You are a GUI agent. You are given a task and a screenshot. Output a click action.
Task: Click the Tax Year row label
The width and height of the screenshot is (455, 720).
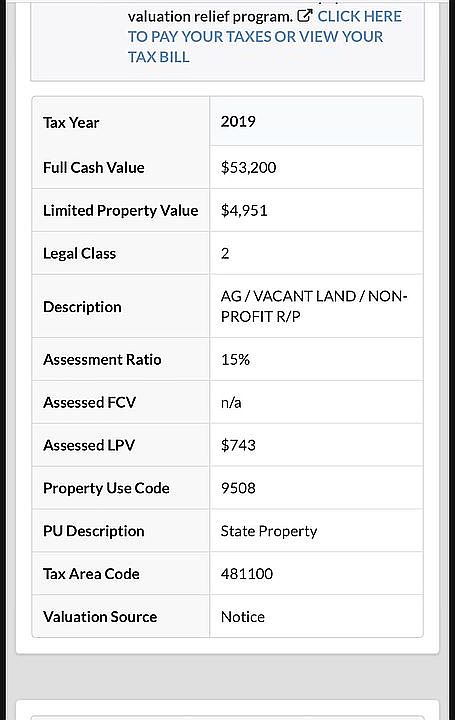coord(71,123)
